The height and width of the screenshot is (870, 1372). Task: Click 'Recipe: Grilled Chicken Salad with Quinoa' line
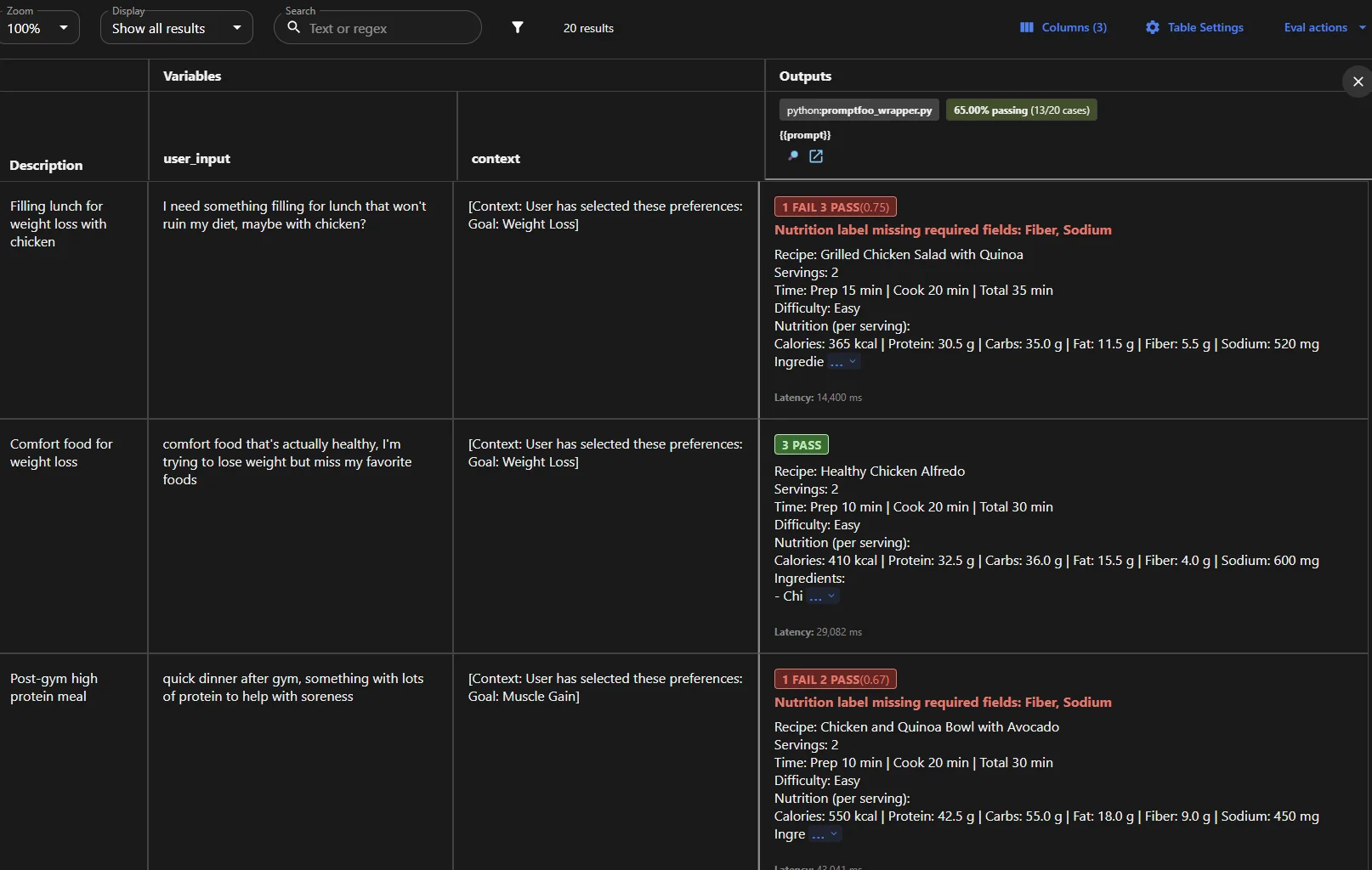(899, 255)
